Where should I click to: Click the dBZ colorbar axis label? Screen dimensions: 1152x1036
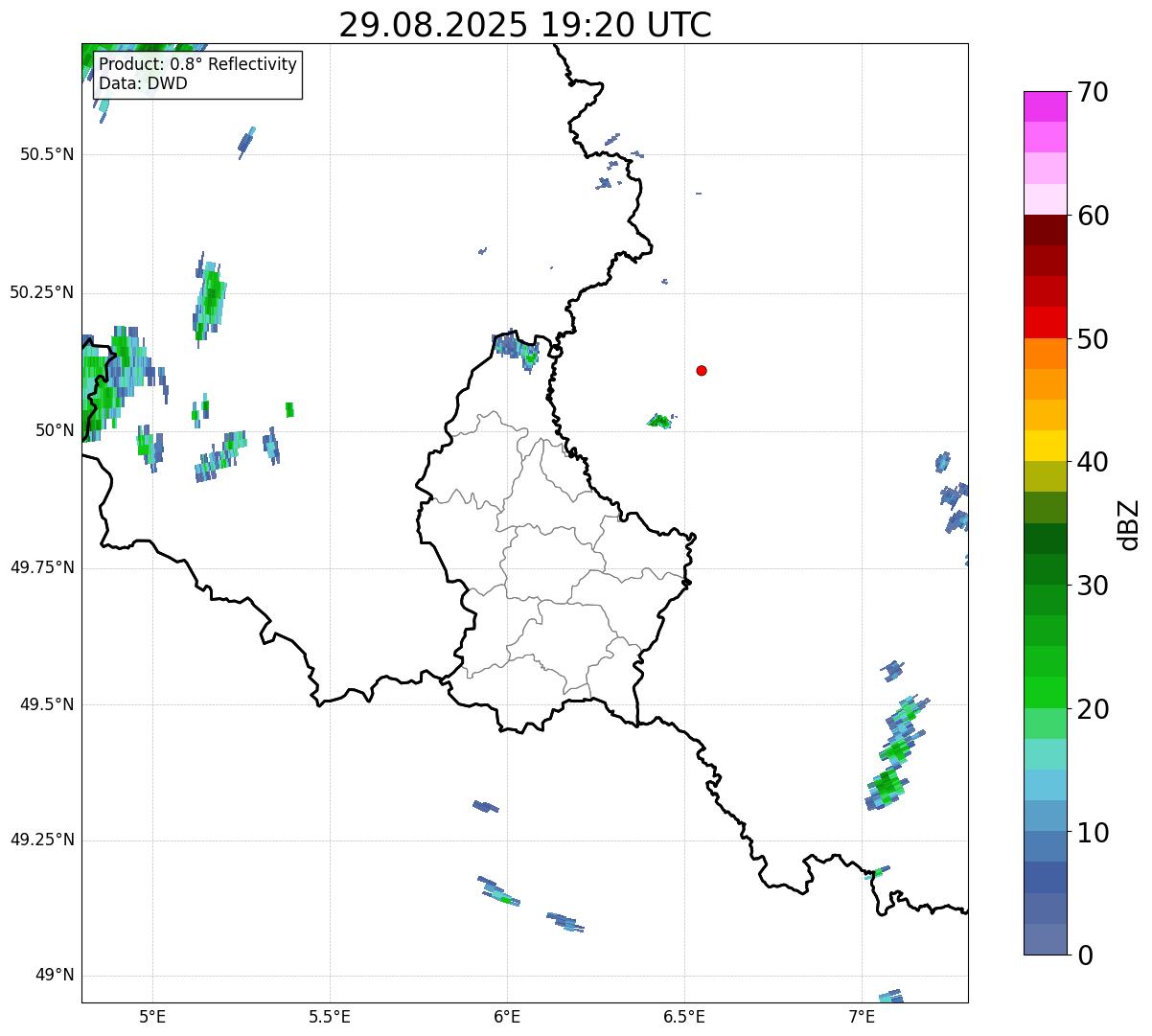click(x=1129, y=524)
